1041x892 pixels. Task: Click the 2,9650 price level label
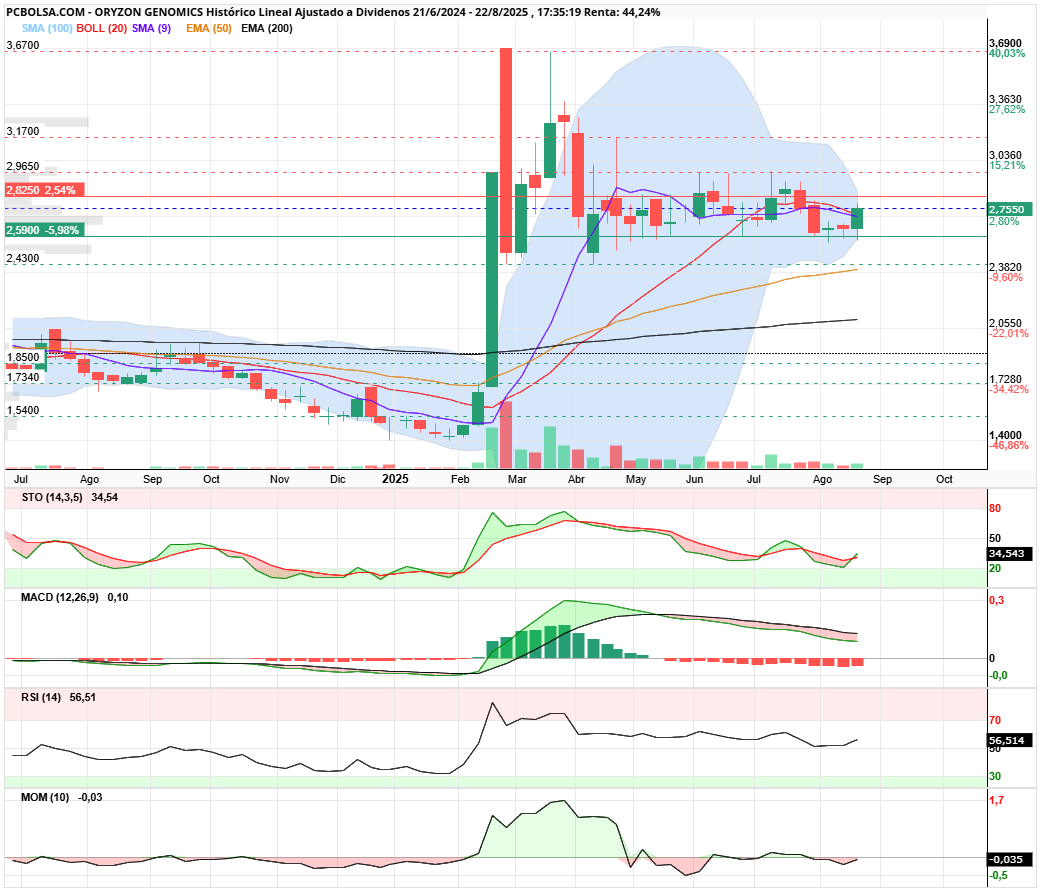coord(23,166)
